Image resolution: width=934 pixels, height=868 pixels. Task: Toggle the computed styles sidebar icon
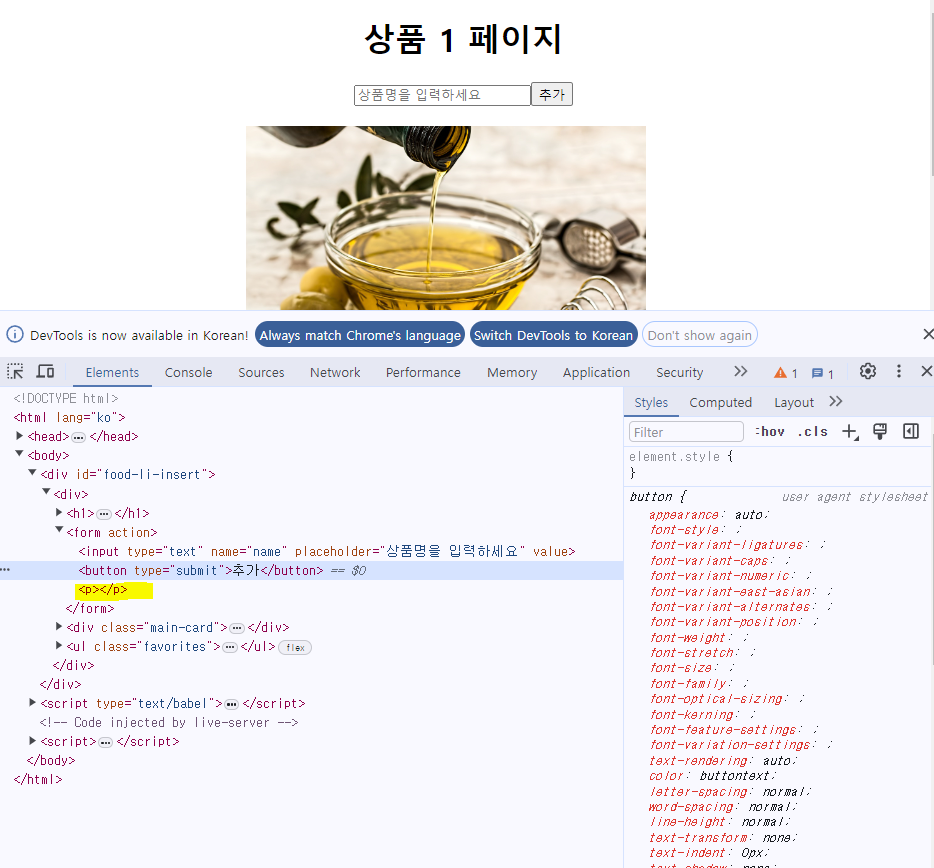911,431
